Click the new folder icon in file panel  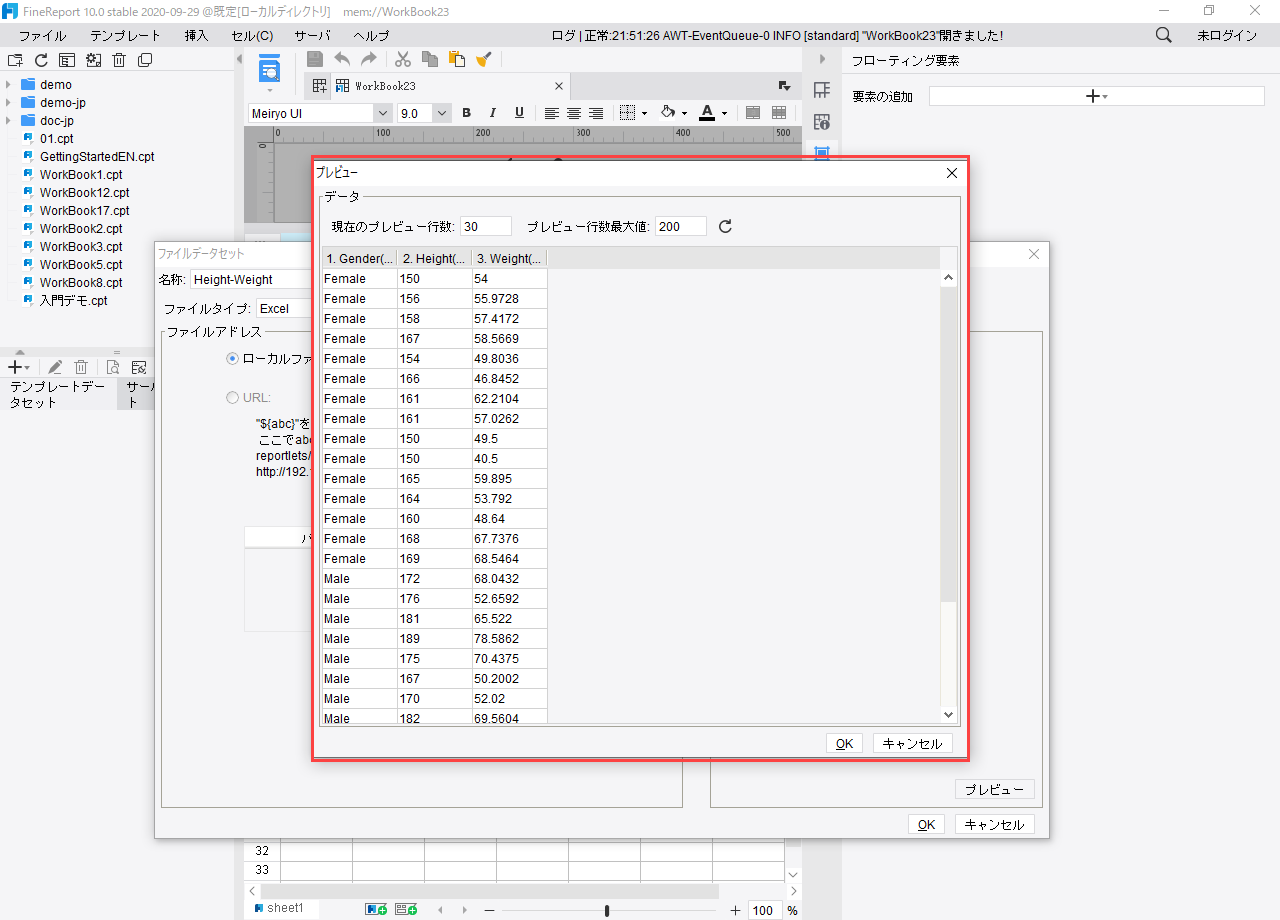[x=15, y=60]
